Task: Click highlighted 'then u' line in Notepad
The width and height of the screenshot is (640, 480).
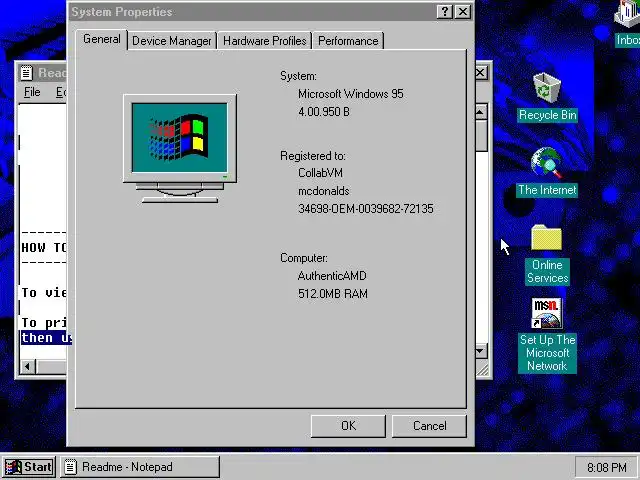Action: pos(46,338)
